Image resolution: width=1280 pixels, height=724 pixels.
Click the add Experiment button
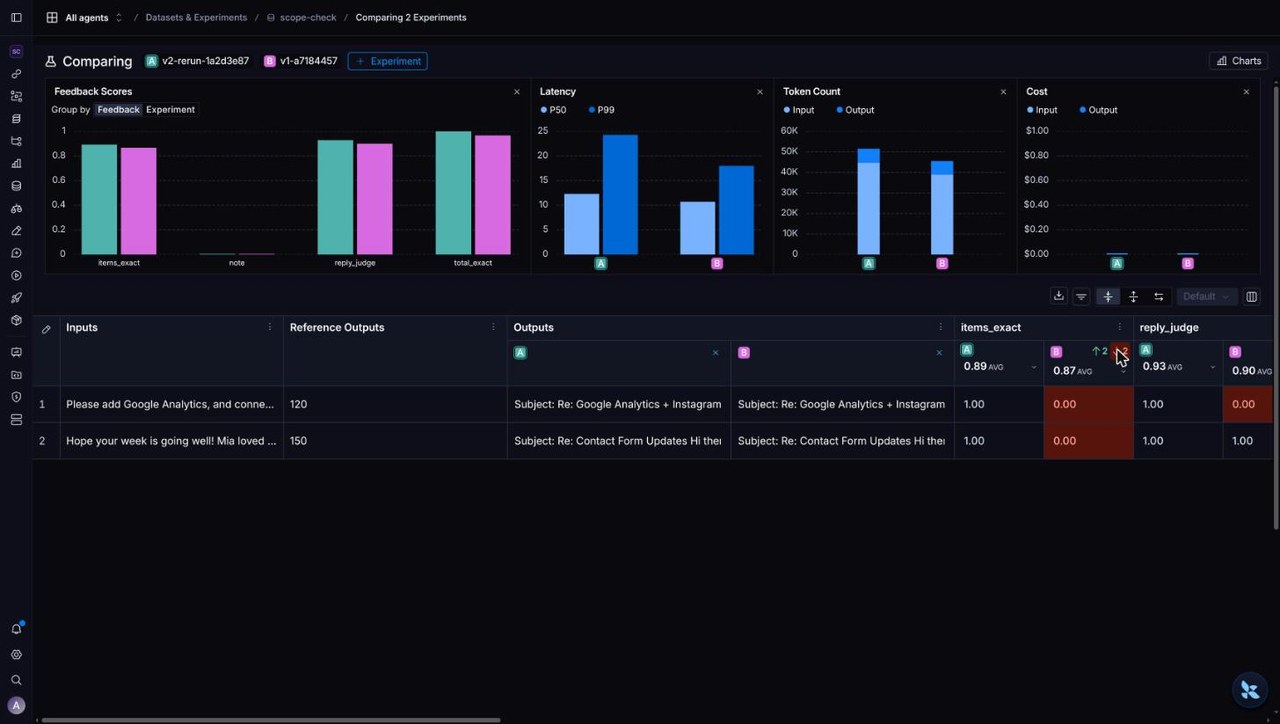(x=387, y=61)
